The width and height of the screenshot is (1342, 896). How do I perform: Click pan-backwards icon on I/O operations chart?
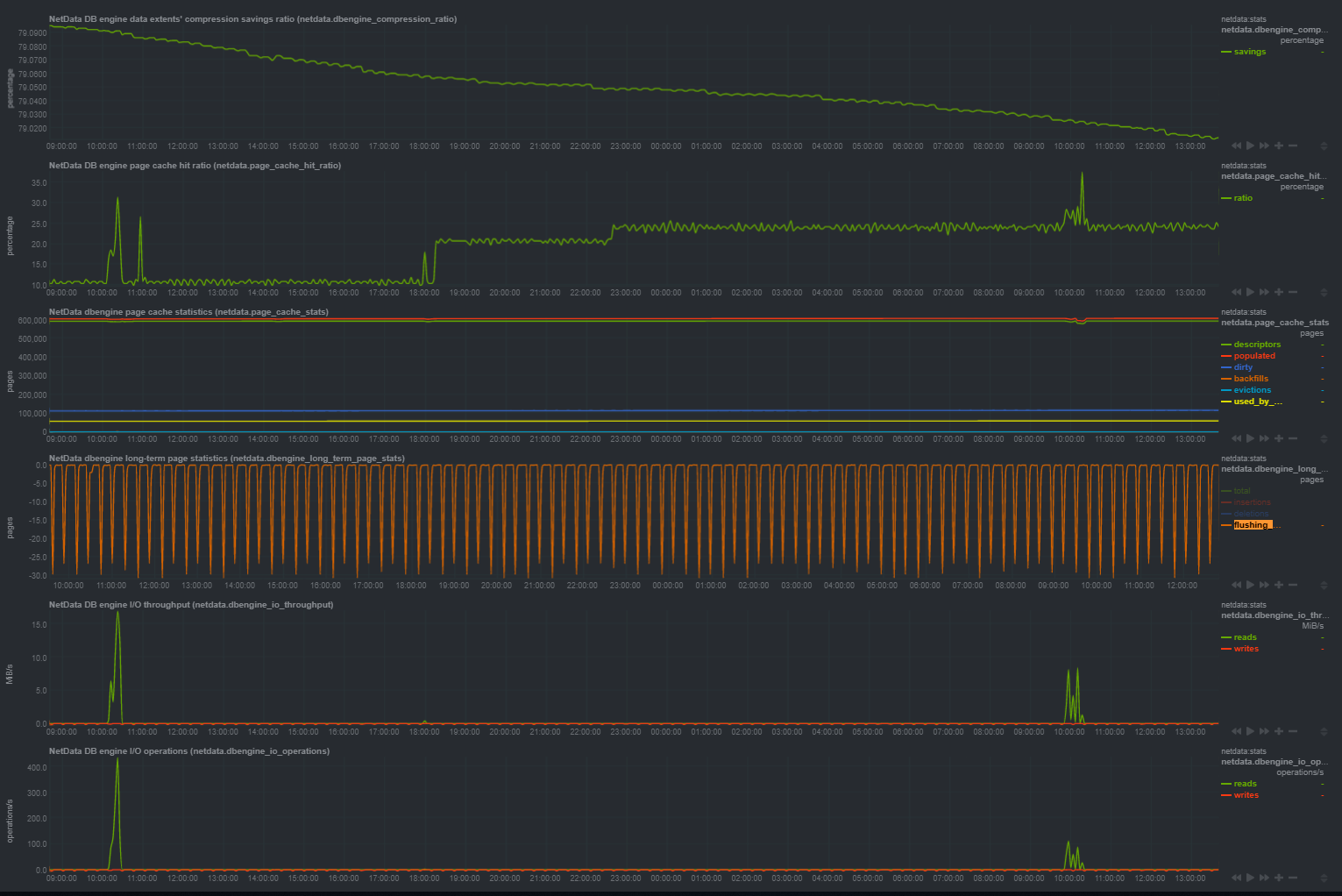[x=1236, y=877]
